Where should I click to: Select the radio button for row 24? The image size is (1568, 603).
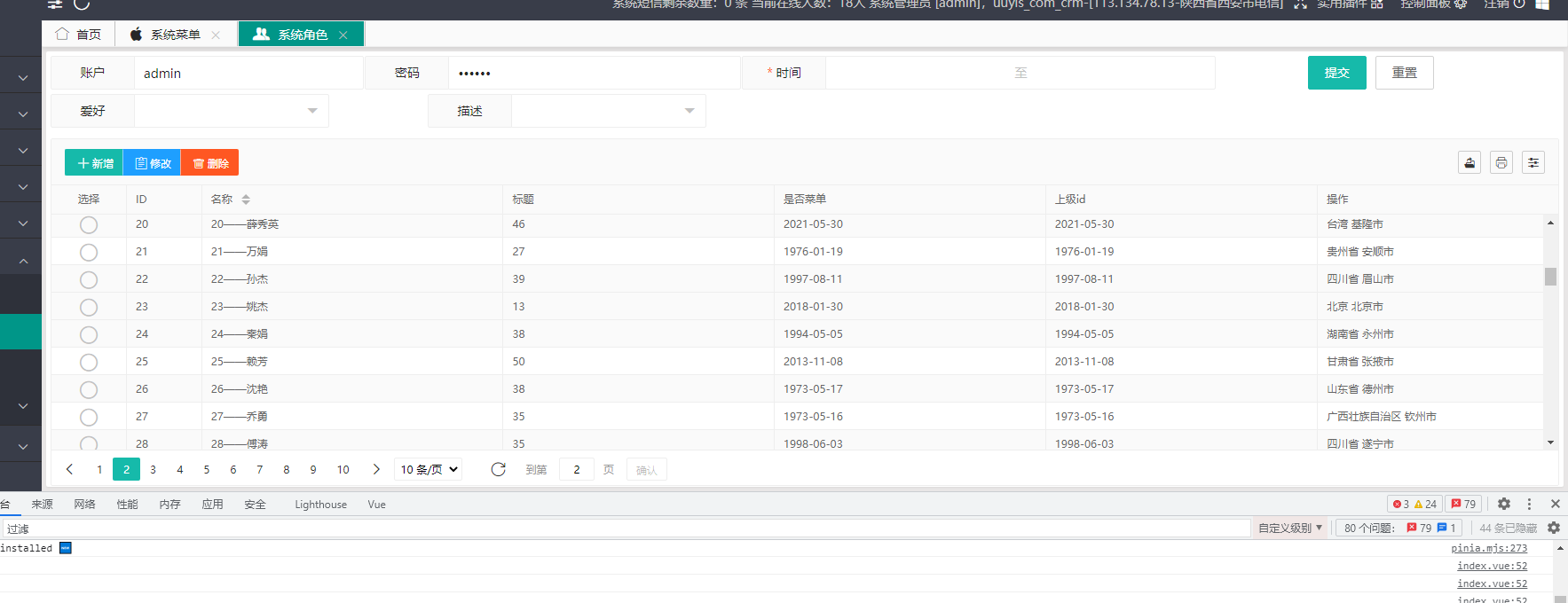click(x=89, y=334)
